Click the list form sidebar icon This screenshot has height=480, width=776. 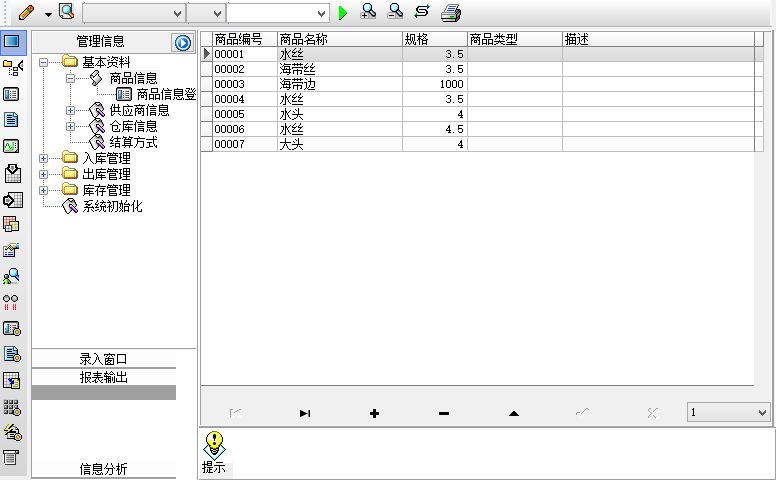(x=11, y=94)
